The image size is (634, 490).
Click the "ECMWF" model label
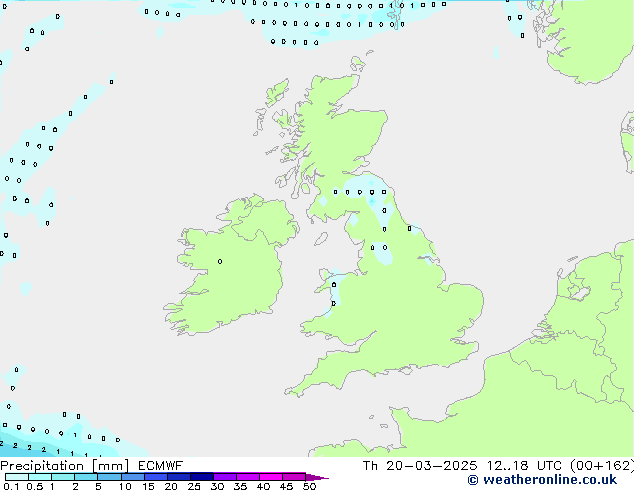(x=161, y=466)
